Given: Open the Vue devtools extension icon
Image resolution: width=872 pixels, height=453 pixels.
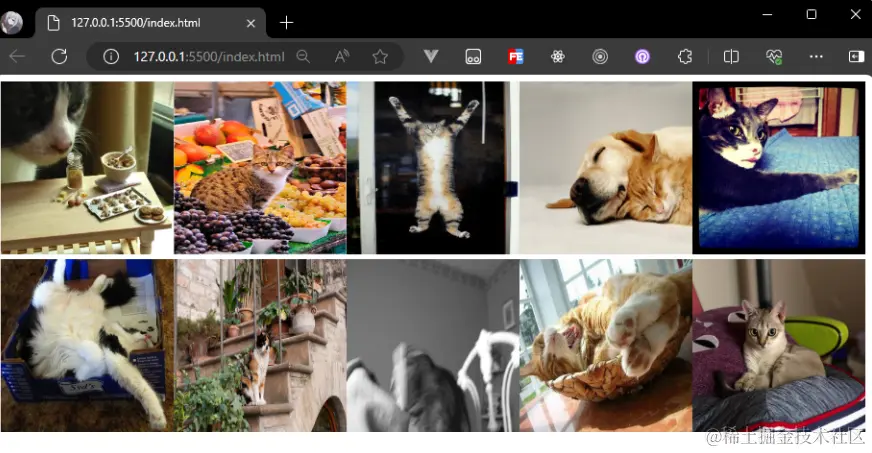Looking at the screenshot, I should click(431, 56).
